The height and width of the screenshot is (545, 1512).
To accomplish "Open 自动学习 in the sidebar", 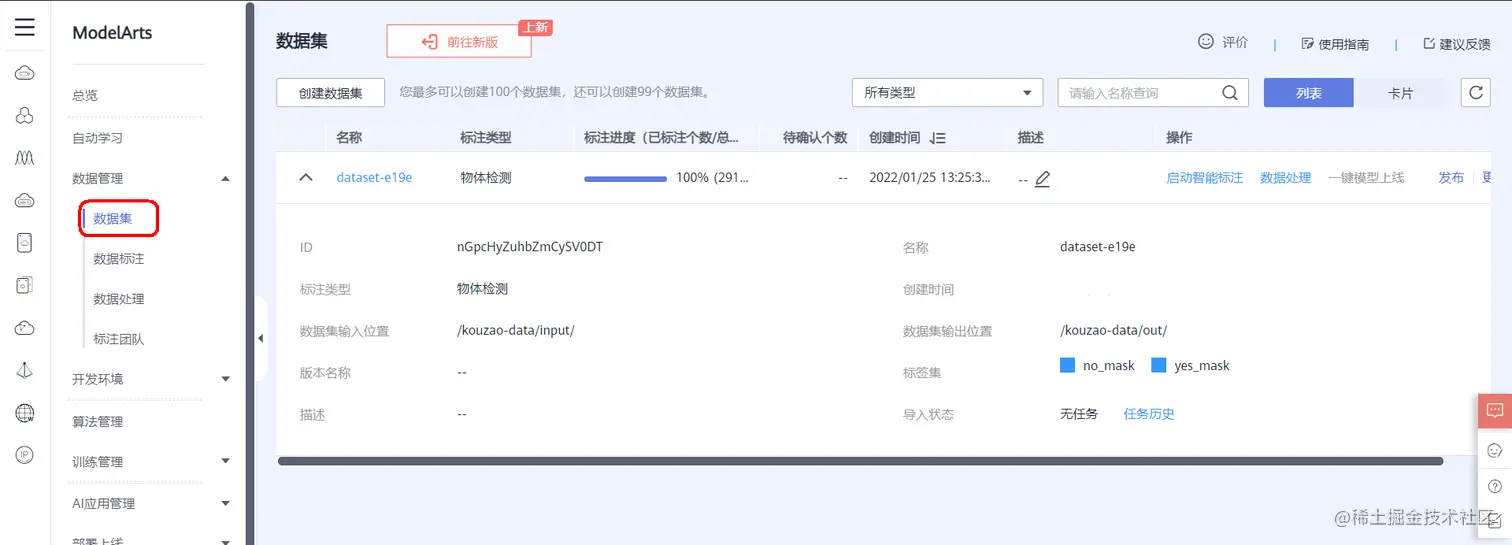I will pos(97,138).
